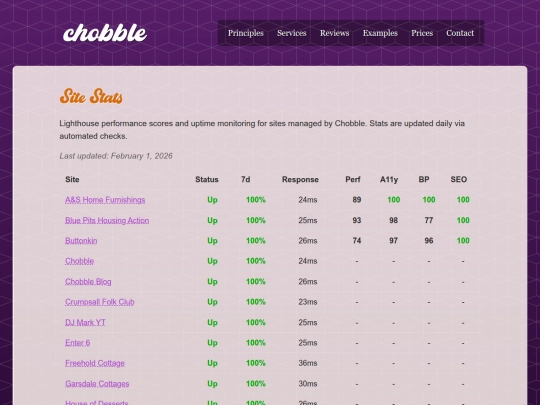
Task: Follow the Enter 6 link
Action: 77,343
